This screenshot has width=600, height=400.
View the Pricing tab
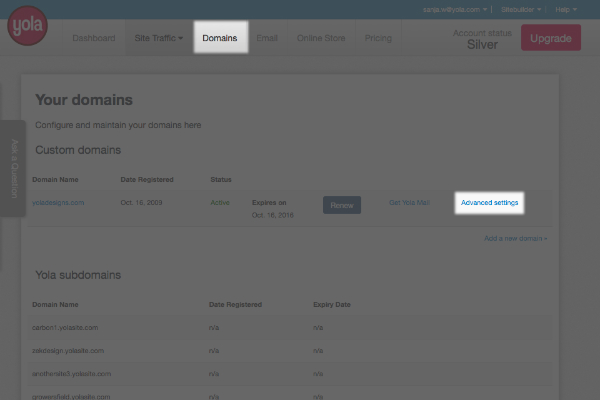click(378, 38)
